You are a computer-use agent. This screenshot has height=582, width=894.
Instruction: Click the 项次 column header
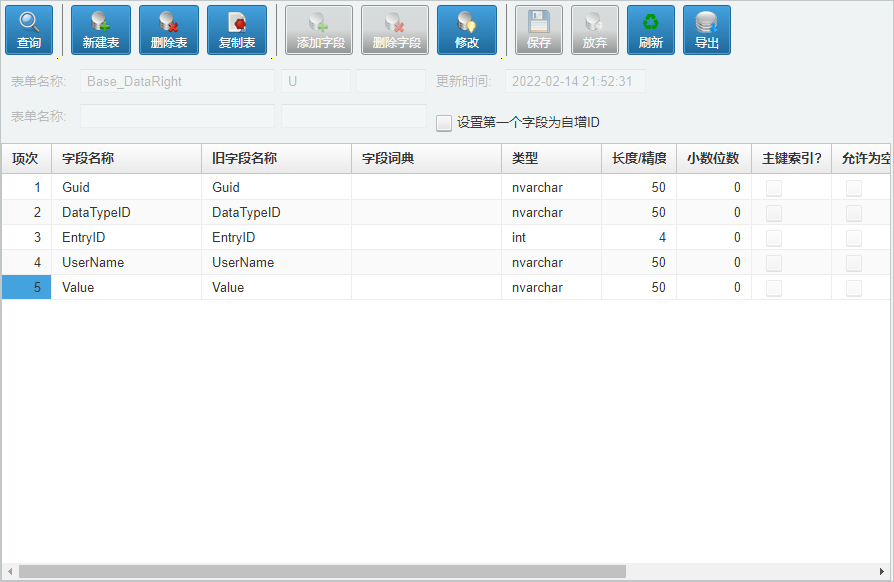coord(26,158)
